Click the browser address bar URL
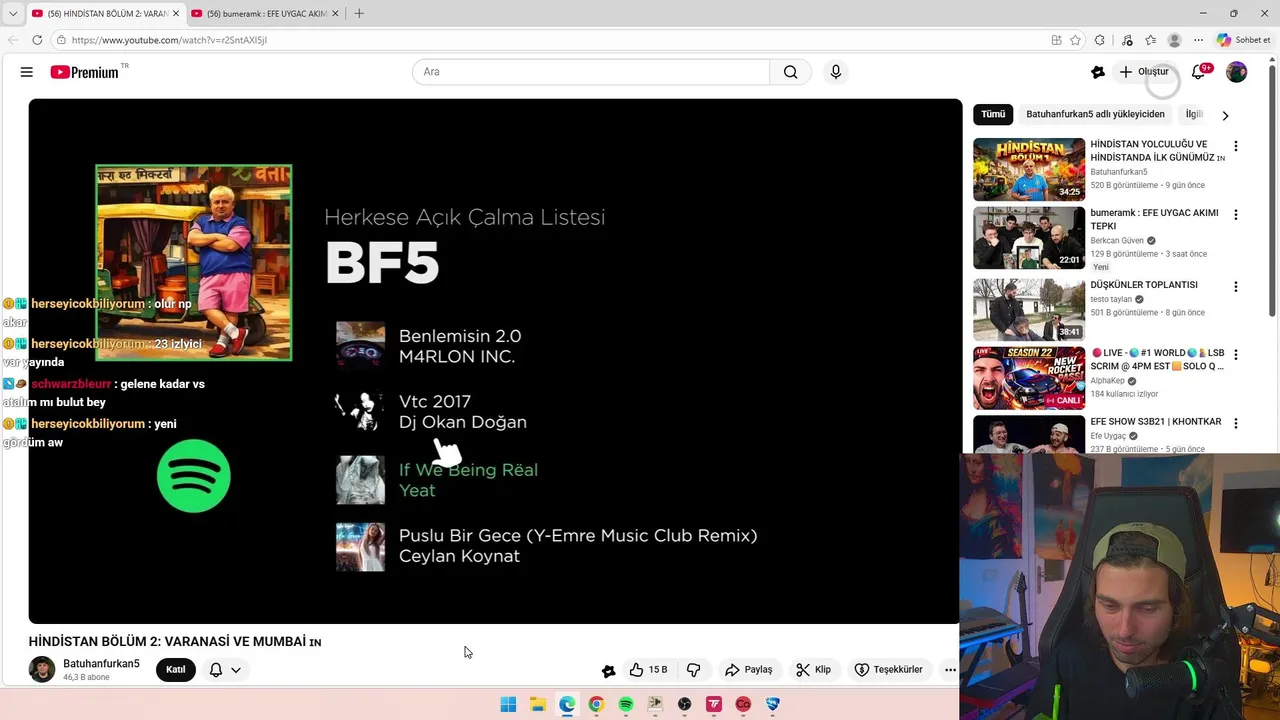This screenshot has height=720, width=1280. (x=169, y=40)
